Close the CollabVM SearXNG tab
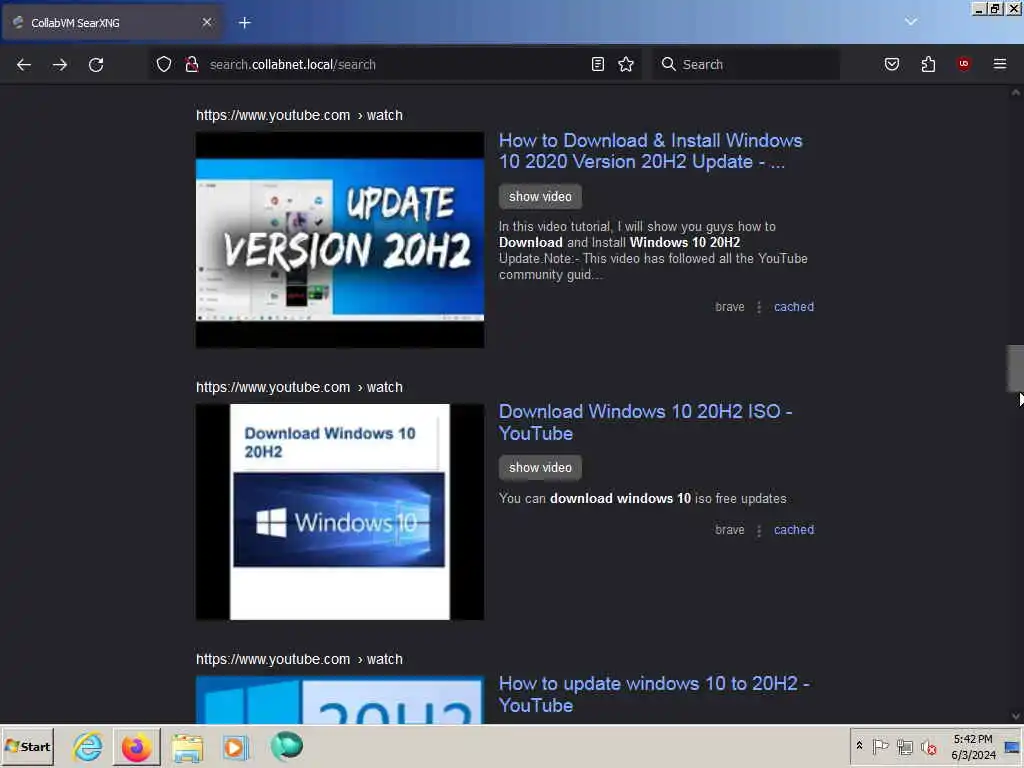This screenshot has height=768, width=1024. pos(206,22)
